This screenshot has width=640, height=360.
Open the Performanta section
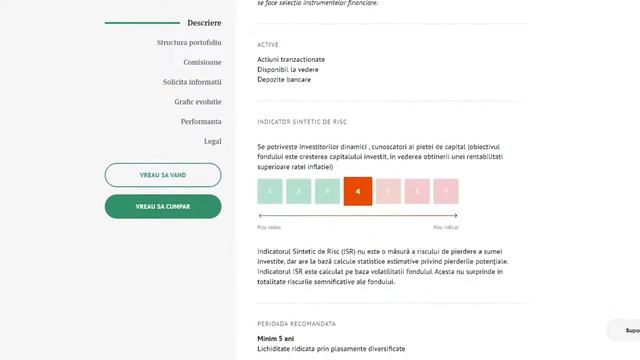[201, 122]
